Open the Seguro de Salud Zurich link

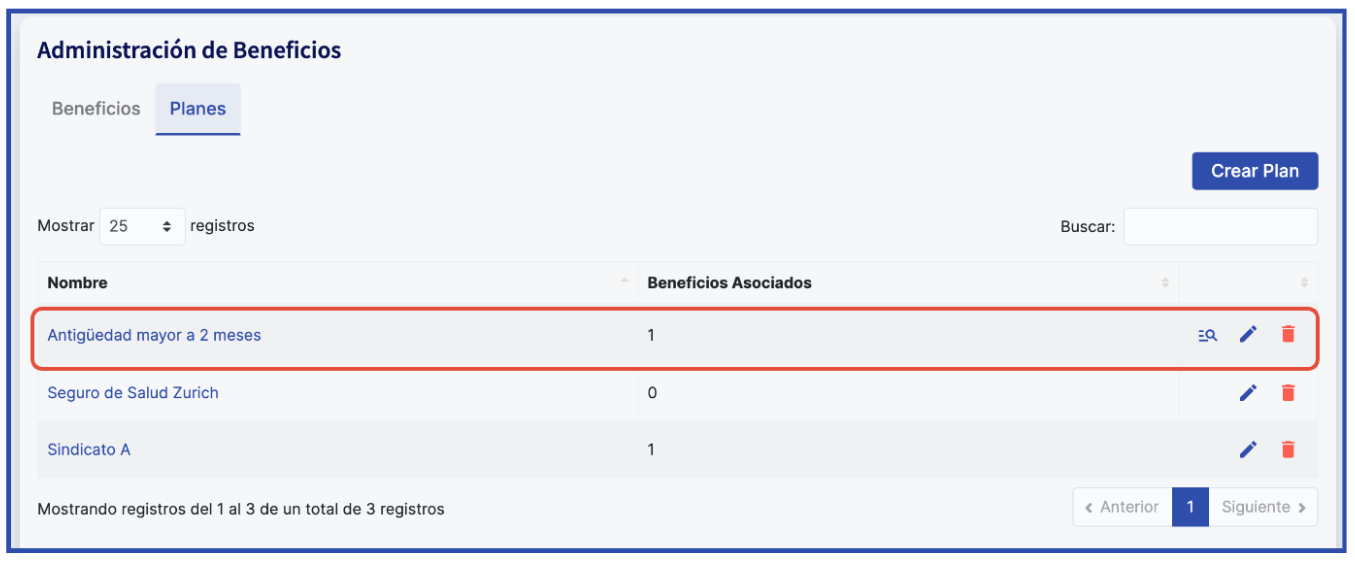[133, 393]
